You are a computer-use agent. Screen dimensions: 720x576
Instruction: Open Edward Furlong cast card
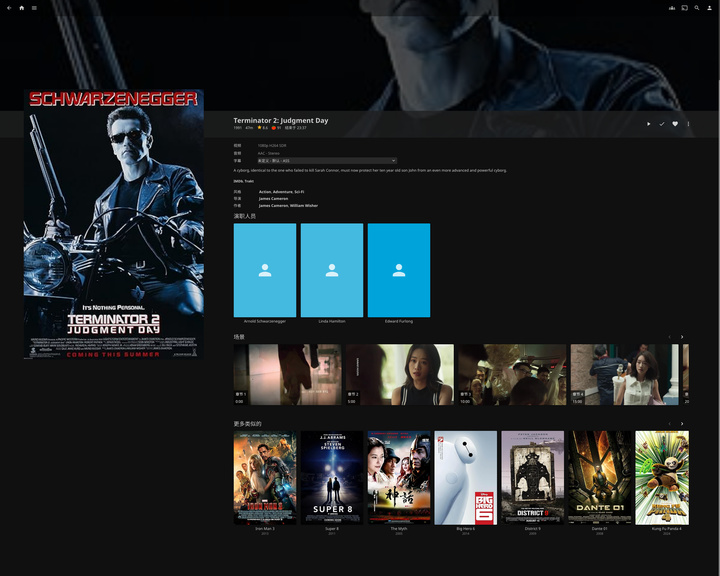tap(399, 270)
